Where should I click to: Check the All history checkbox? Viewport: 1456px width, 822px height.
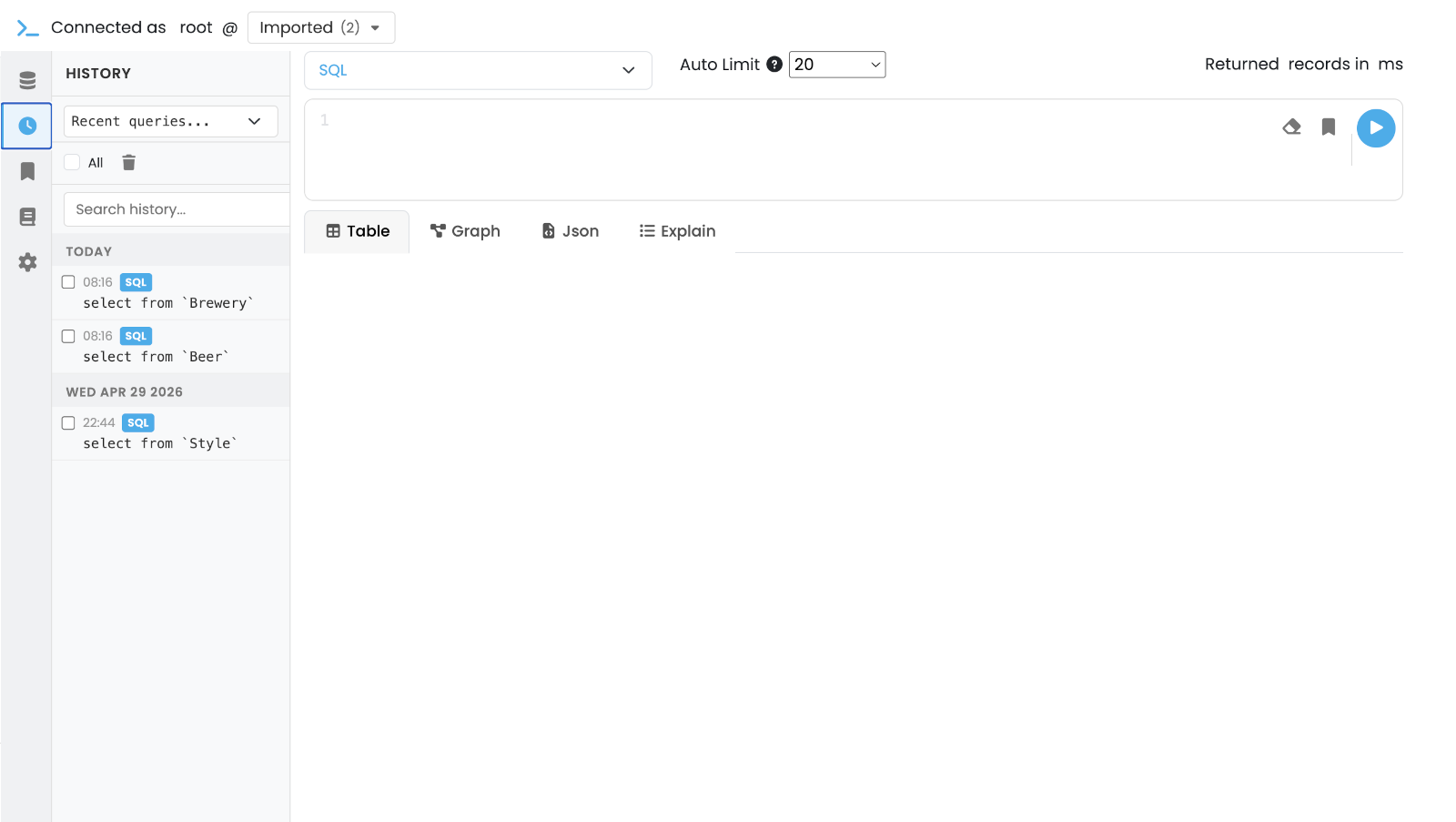(72, 162)
